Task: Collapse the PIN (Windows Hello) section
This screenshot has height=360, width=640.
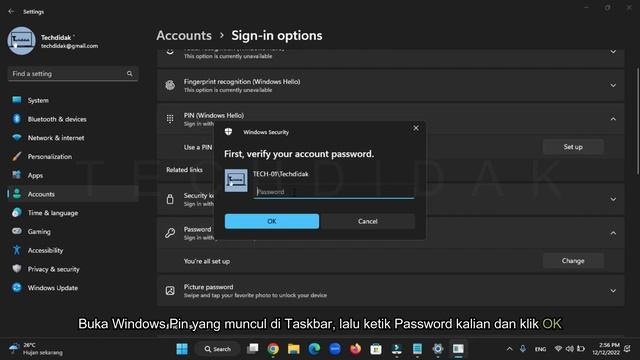Action: pos(613,119)
